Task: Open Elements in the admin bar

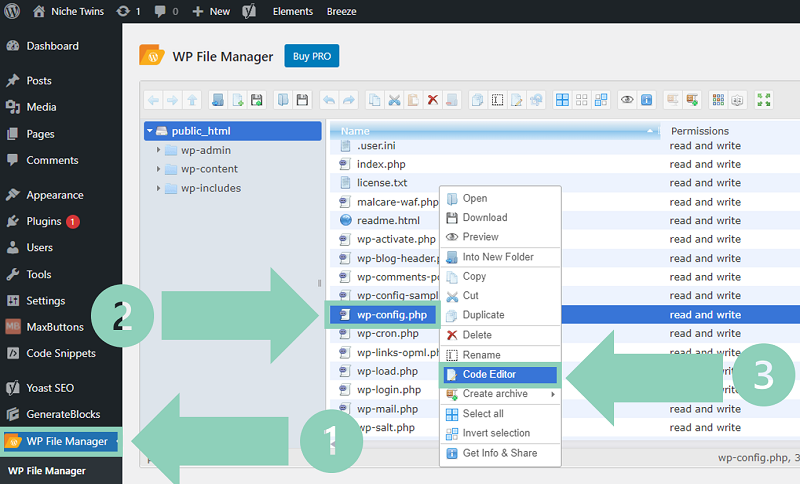Action: coord(293,11)
